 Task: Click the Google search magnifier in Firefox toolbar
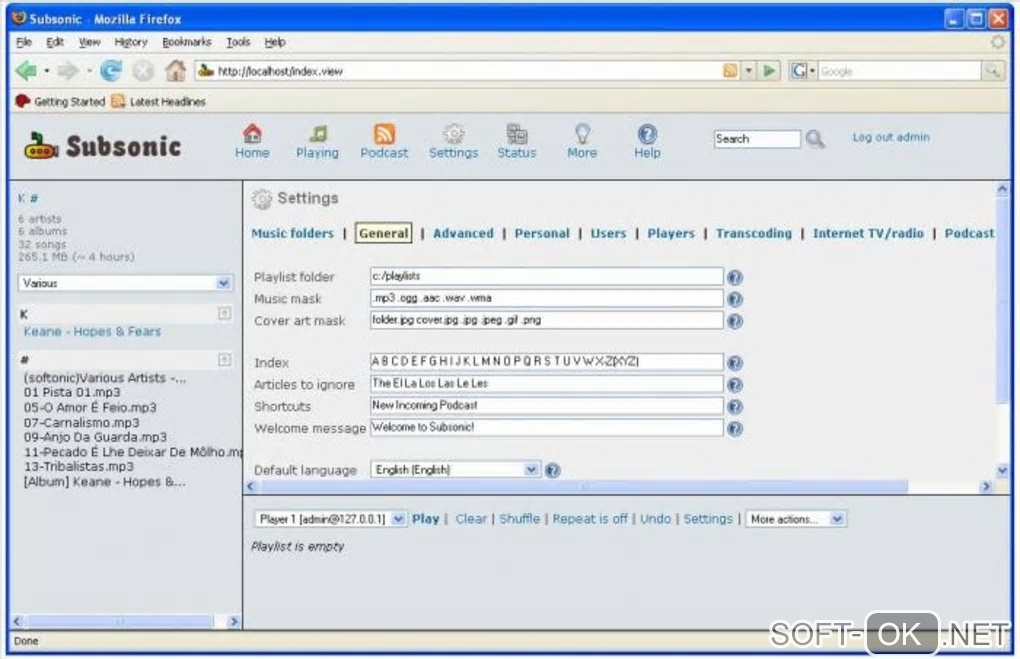click(x=992, y=70)
